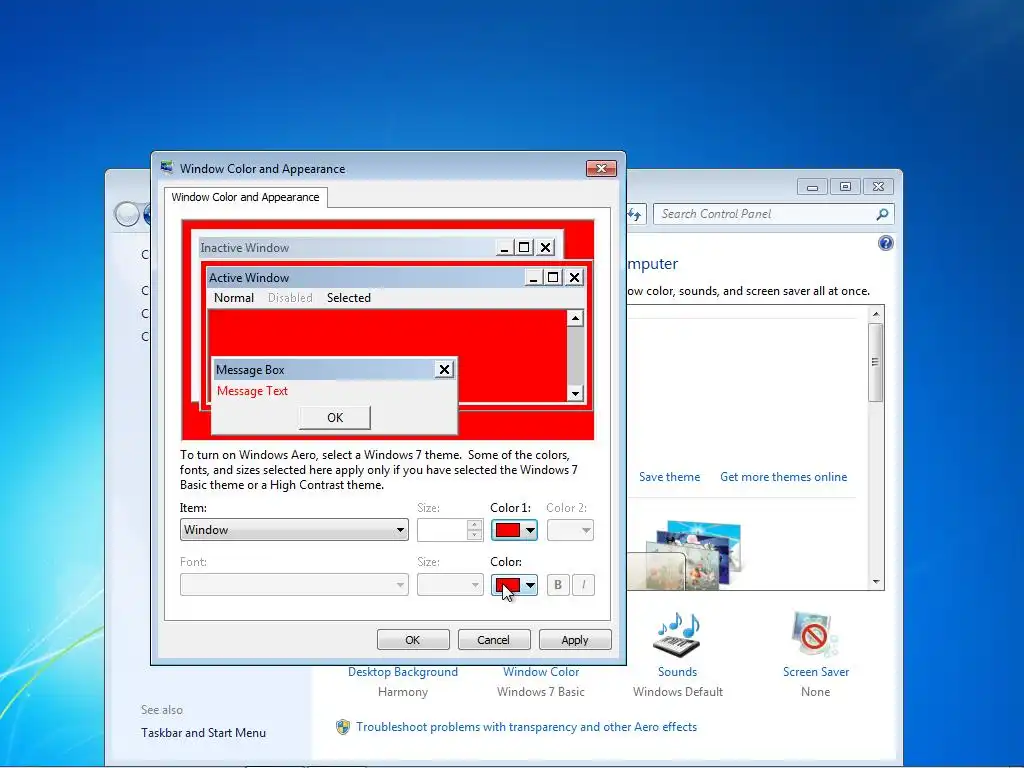Close the Window Color and Appearance dialog
Screen dimensions: 1024x768
[x=601, y=168]
